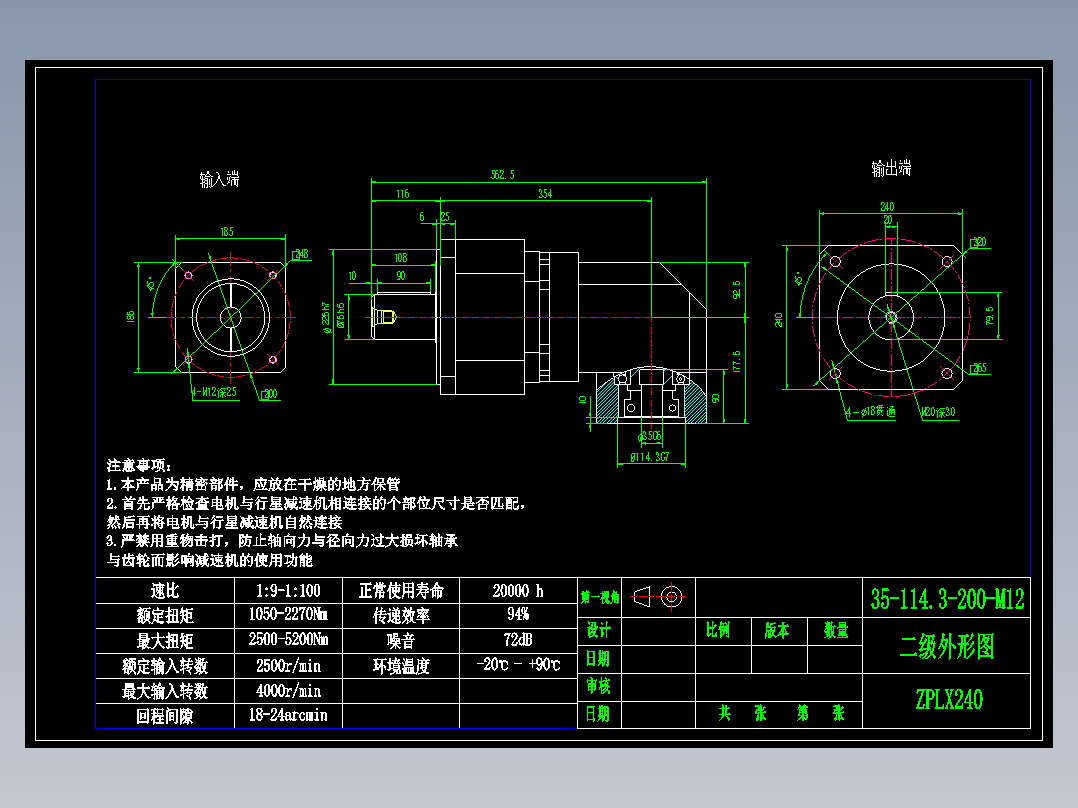Click the output-end mounting flange view
1078x808 pixels.
[890, 320]
